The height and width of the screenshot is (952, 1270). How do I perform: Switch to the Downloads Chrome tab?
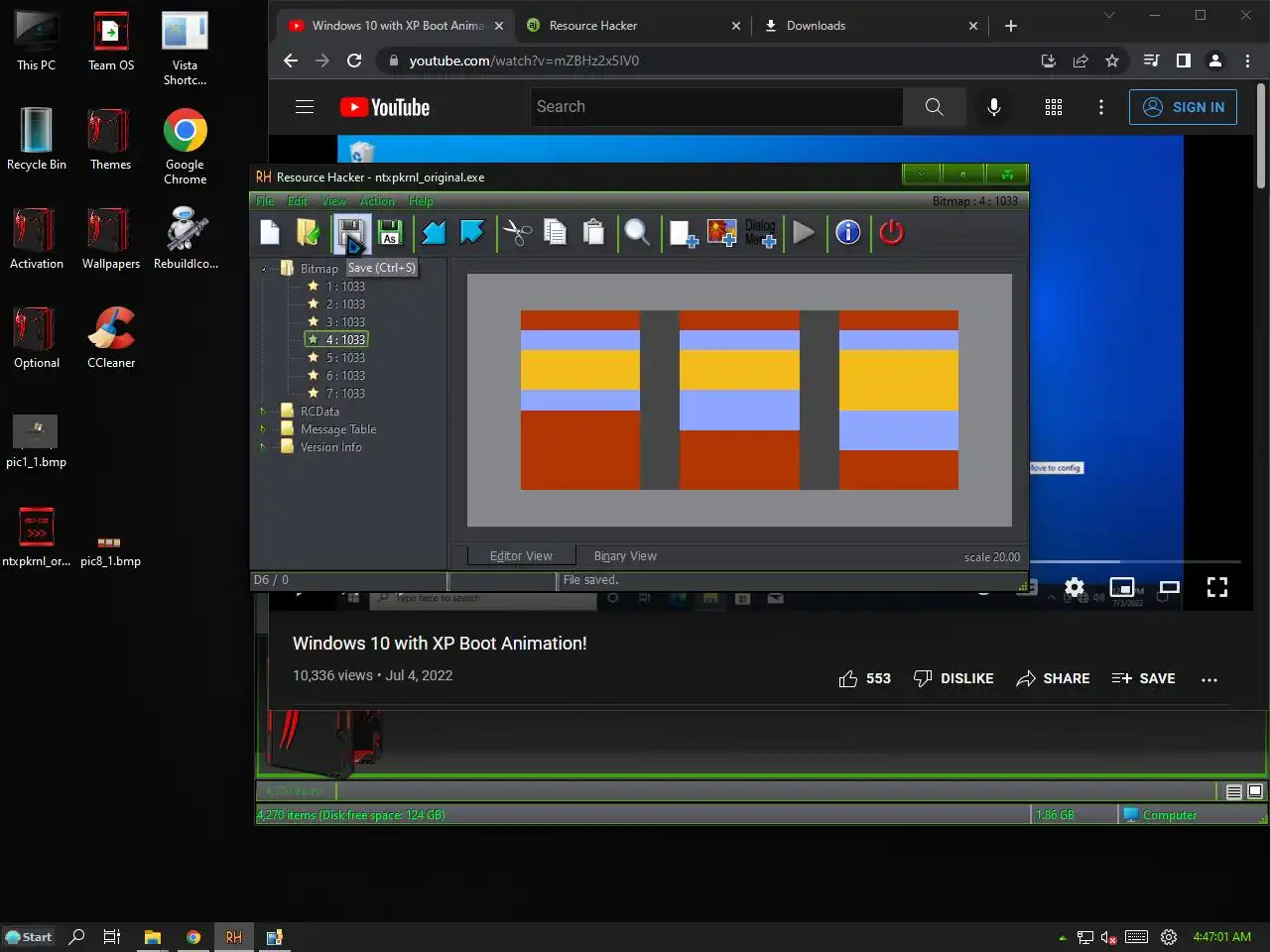[x=871, y=26]
